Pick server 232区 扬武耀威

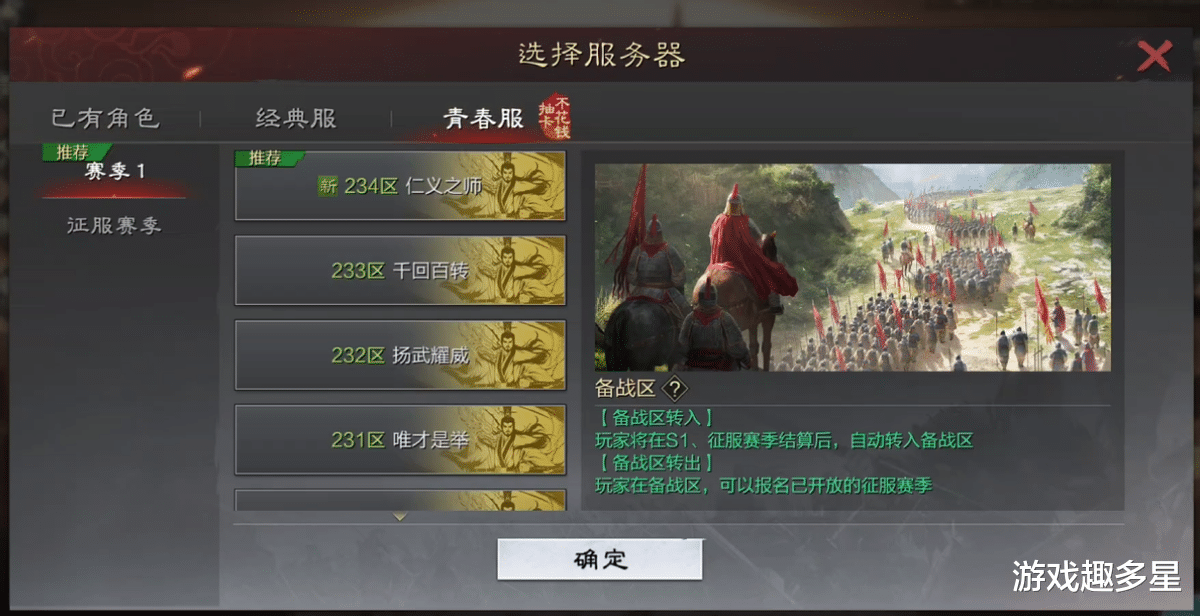pyautogui.click(x=400, y=355)
